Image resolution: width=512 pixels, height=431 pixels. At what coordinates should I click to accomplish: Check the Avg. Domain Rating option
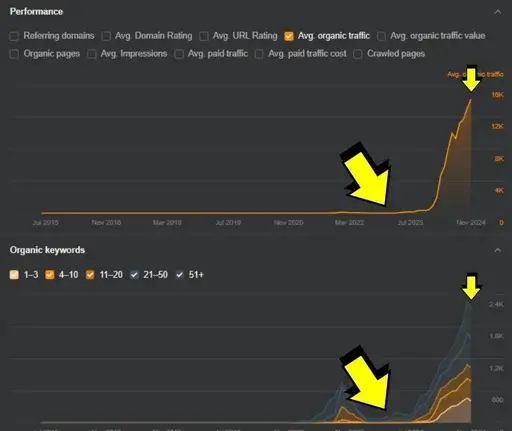click(x=106, y=36)
